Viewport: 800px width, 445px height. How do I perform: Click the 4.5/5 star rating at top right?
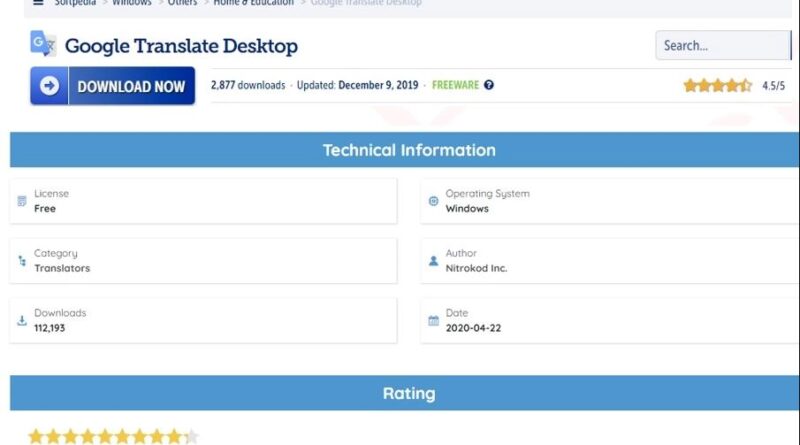pos(717,86)
